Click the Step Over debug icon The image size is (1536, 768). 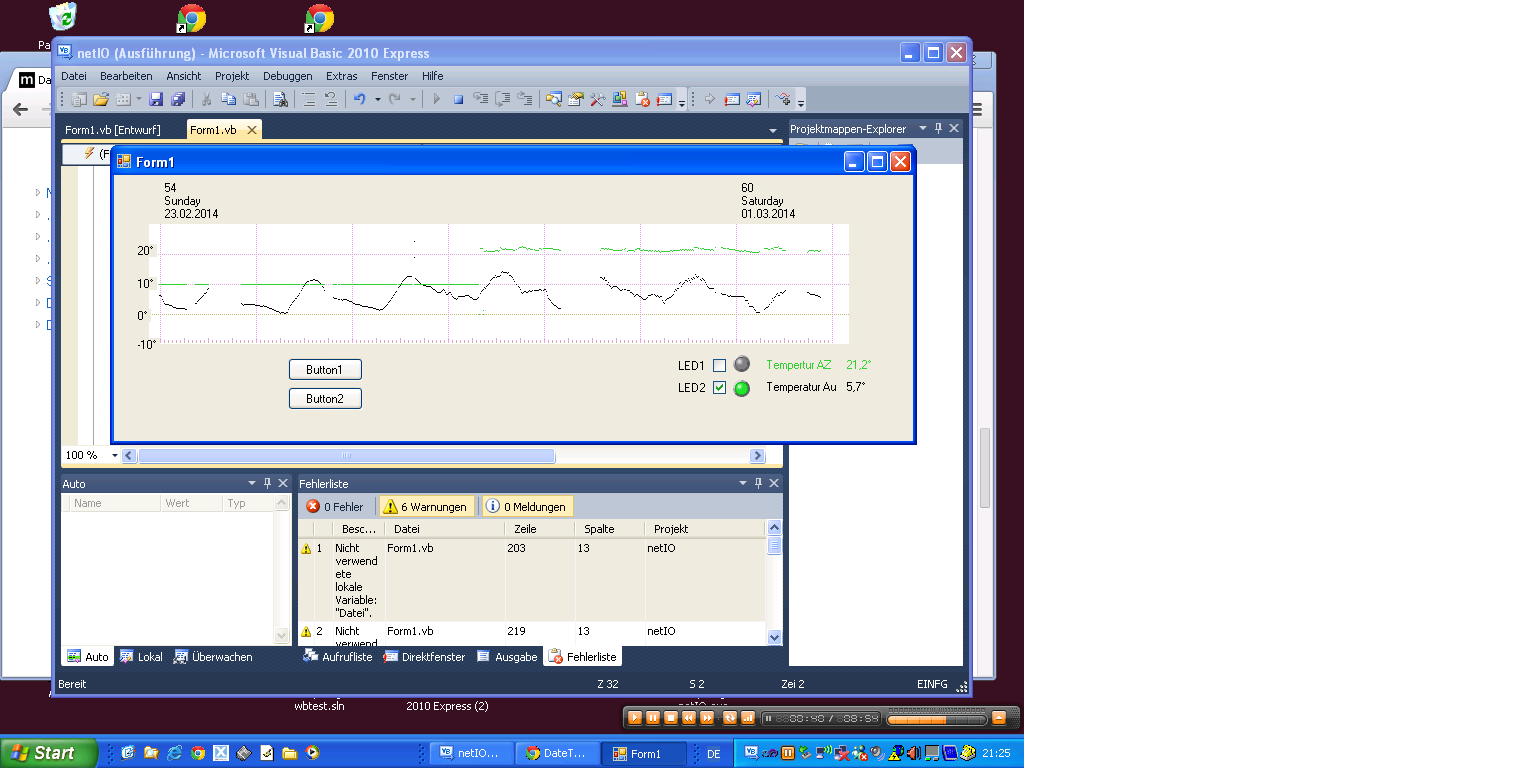[x=503, y=99]
